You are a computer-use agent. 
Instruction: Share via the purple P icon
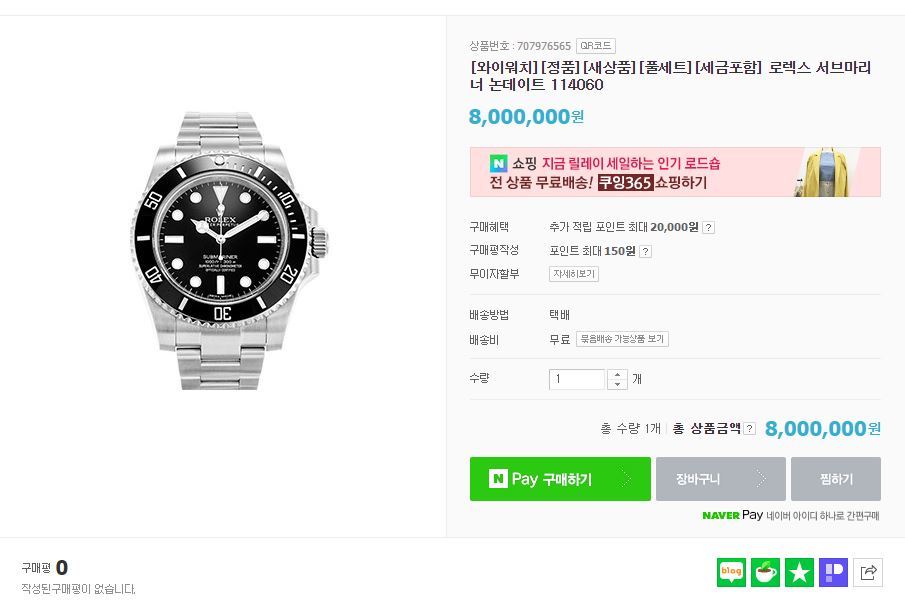(x=833, y=572)
